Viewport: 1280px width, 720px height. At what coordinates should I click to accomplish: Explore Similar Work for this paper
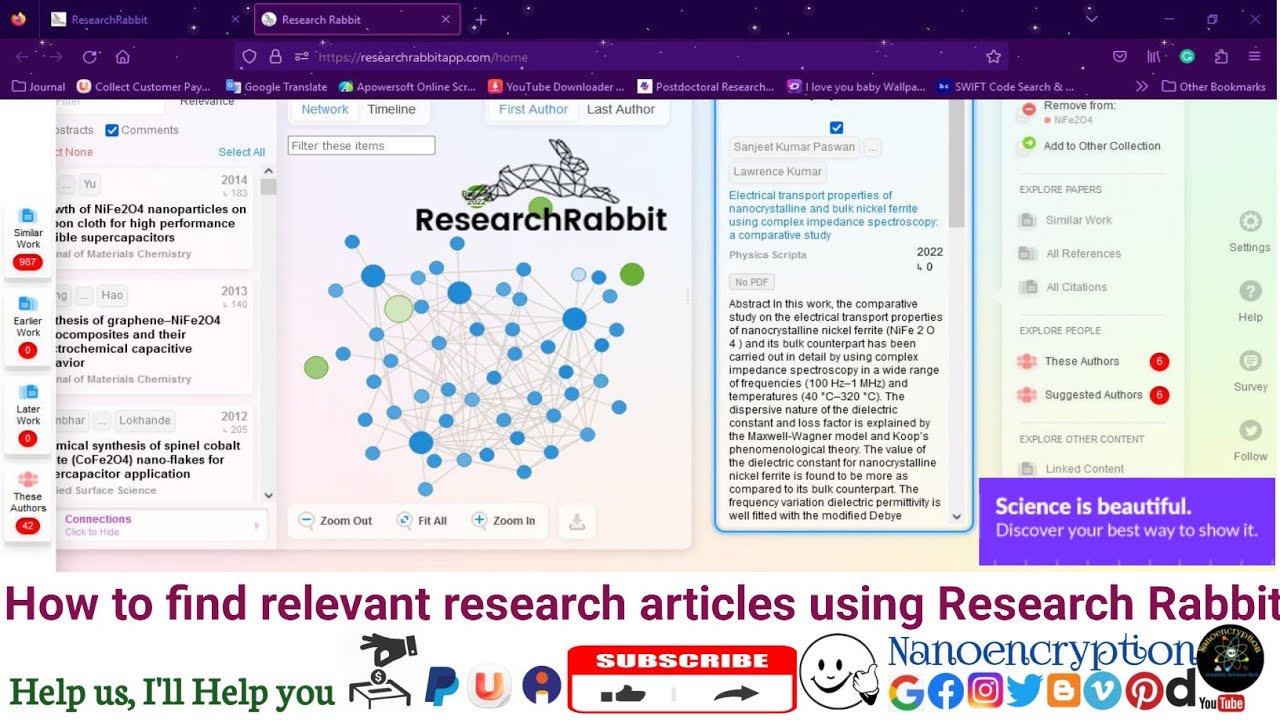[1066, 220]
